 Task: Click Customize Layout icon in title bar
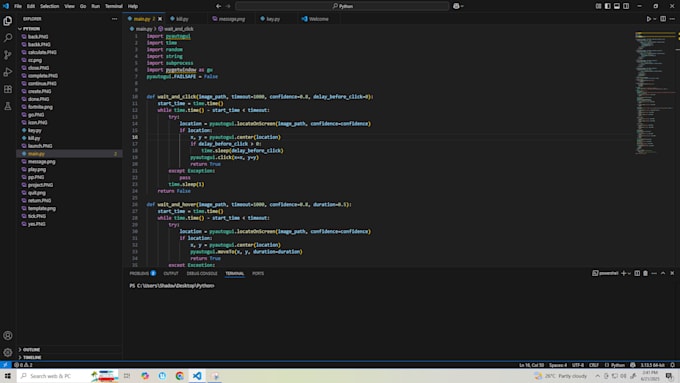click(598, 6)
